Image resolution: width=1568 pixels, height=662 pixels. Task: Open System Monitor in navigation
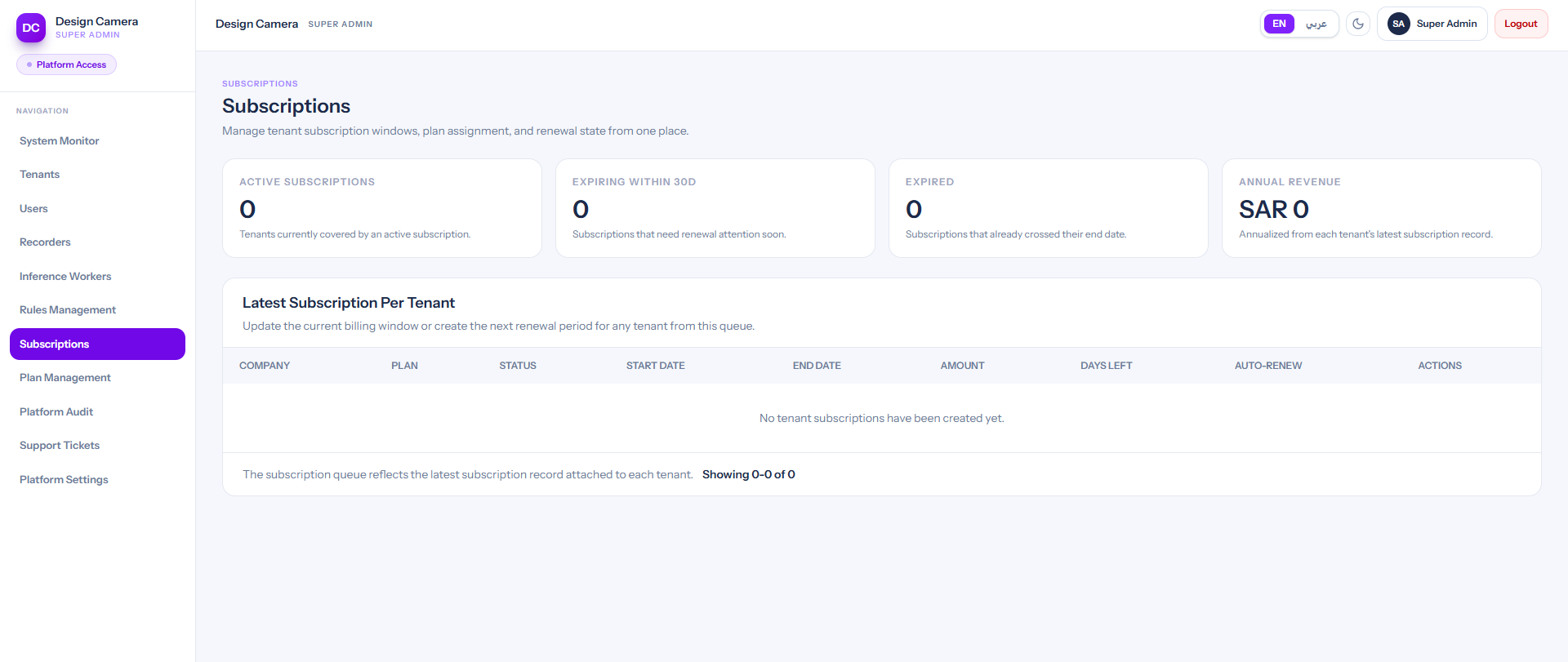coord(97,141)
